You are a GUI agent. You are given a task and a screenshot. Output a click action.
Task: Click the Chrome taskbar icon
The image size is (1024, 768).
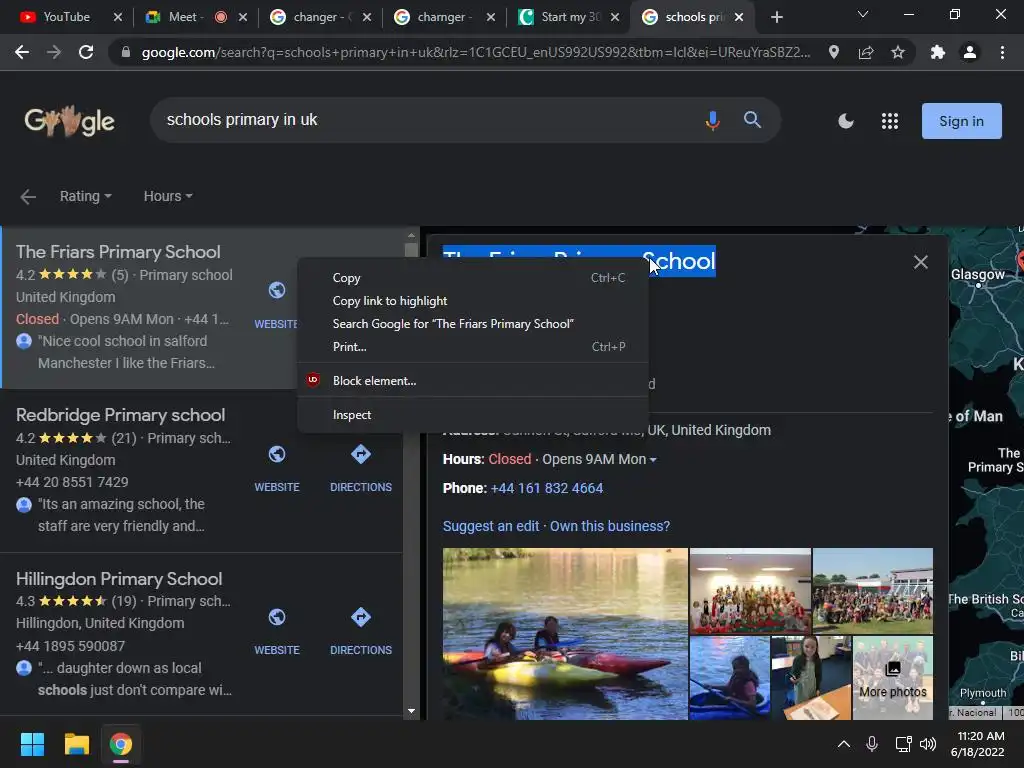tap(120, 744)
